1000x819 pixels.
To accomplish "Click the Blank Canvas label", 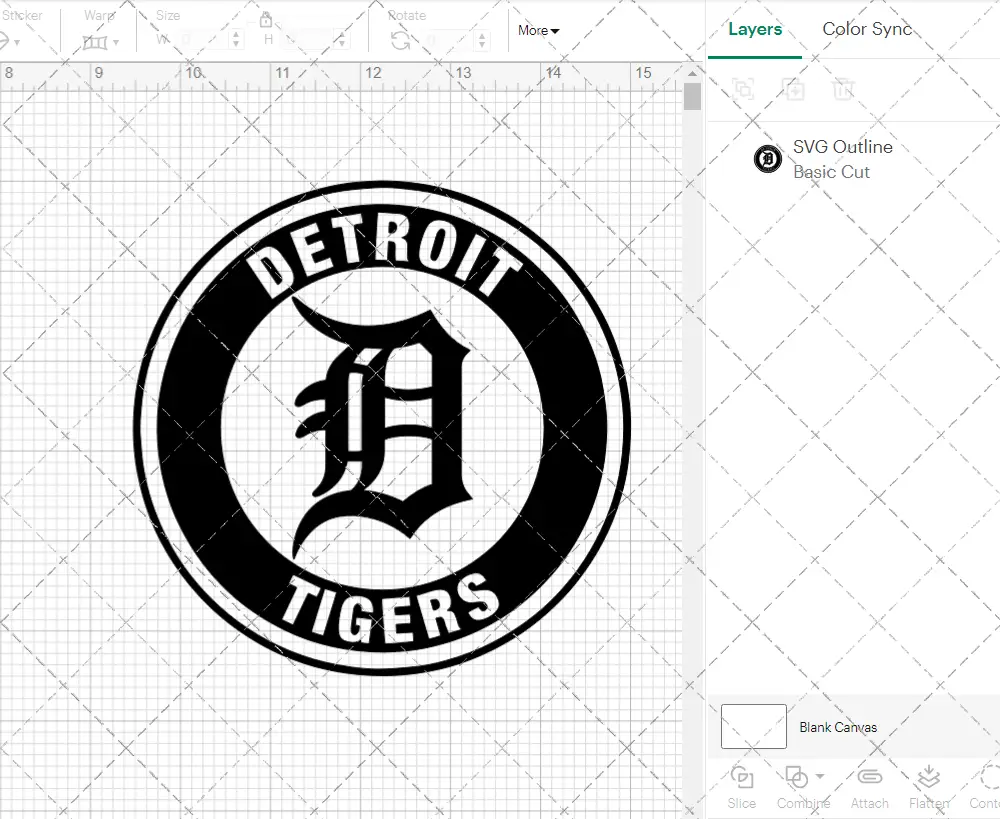I will (x=838, y=727).
